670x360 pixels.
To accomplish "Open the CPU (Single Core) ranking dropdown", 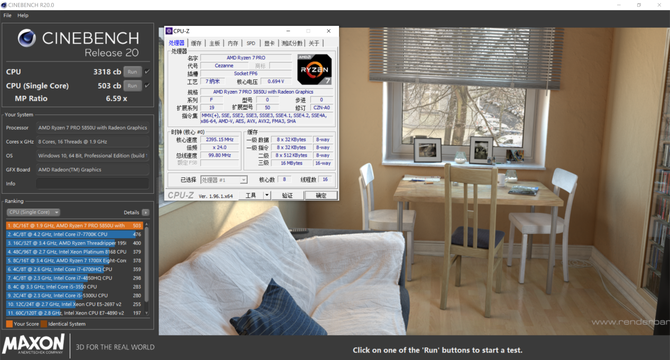I will (33, 212).
